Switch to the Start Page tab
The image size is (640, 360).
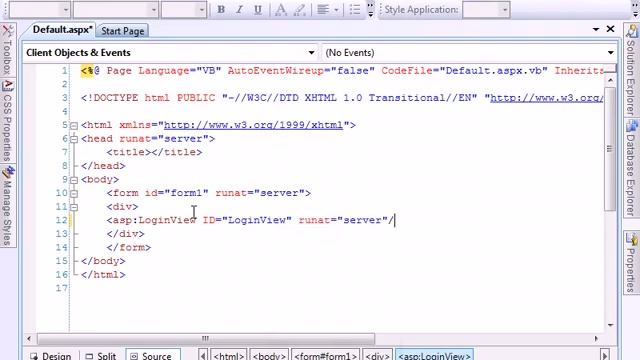click(x=122, y=31)
